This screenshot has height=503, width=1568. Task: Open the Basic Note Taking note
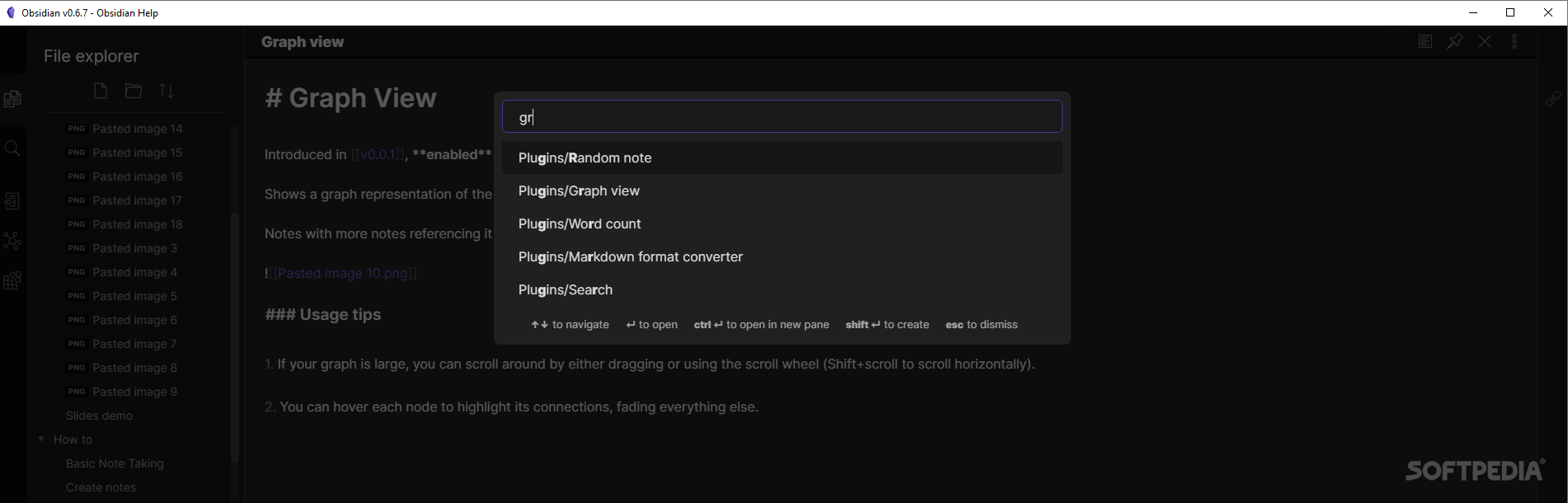click(115, 463)
